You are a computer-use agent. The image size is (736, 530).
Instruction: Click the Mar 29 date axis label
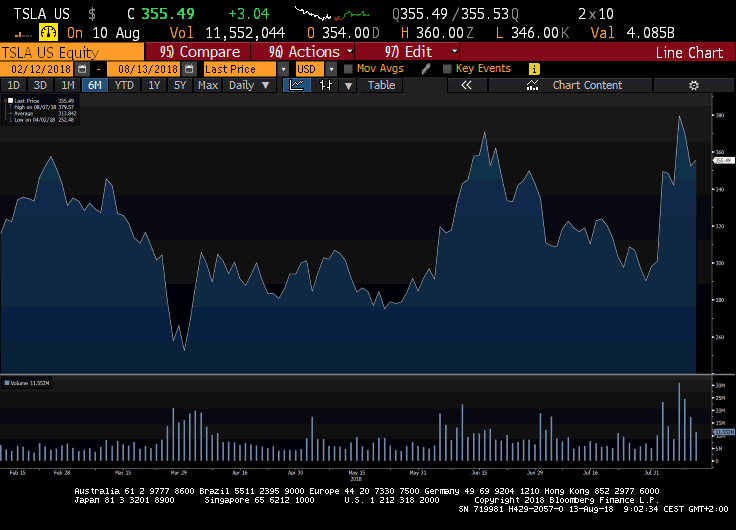click(178, 473)
